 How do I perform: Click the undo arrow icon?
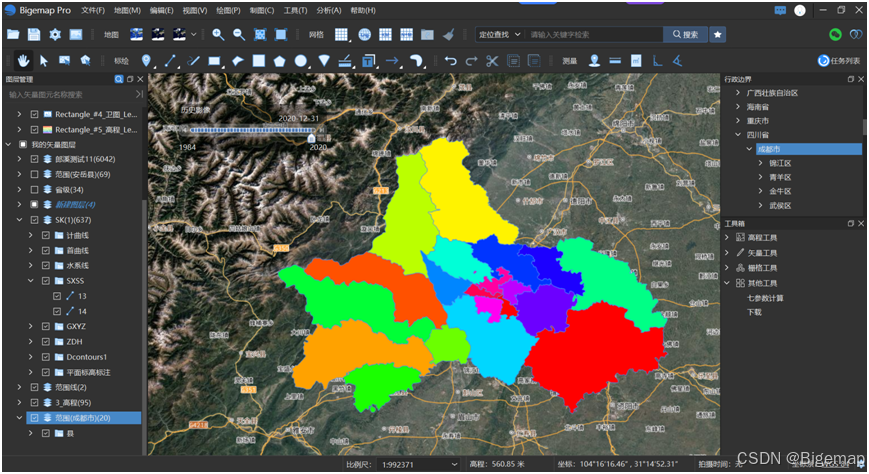click(451, 60)
